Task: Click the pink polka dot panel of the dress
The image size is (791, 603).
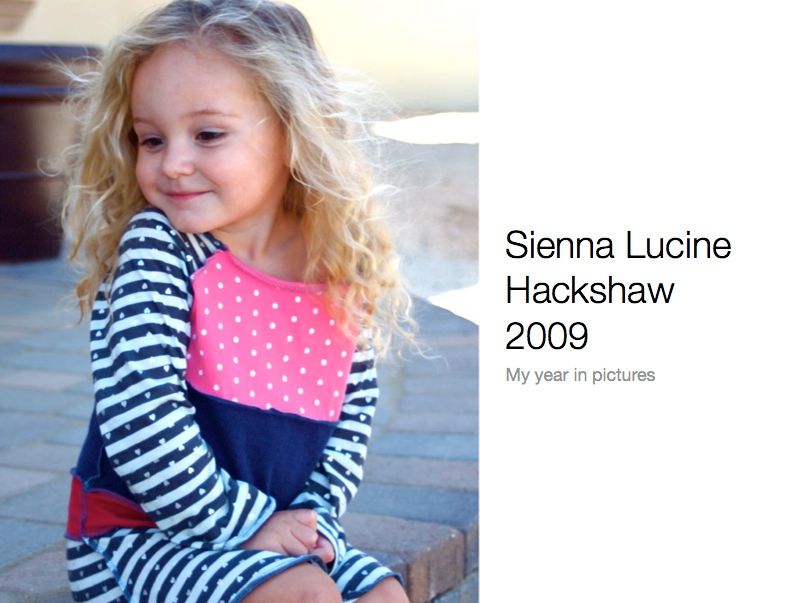Action: pyautogui.click(x=270, y=338)
